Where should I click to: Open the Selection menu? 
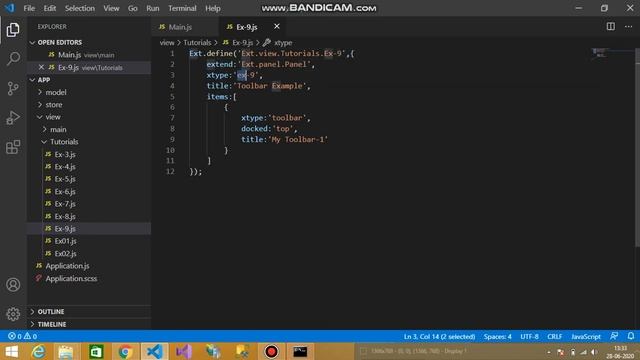tap(80, 8)
